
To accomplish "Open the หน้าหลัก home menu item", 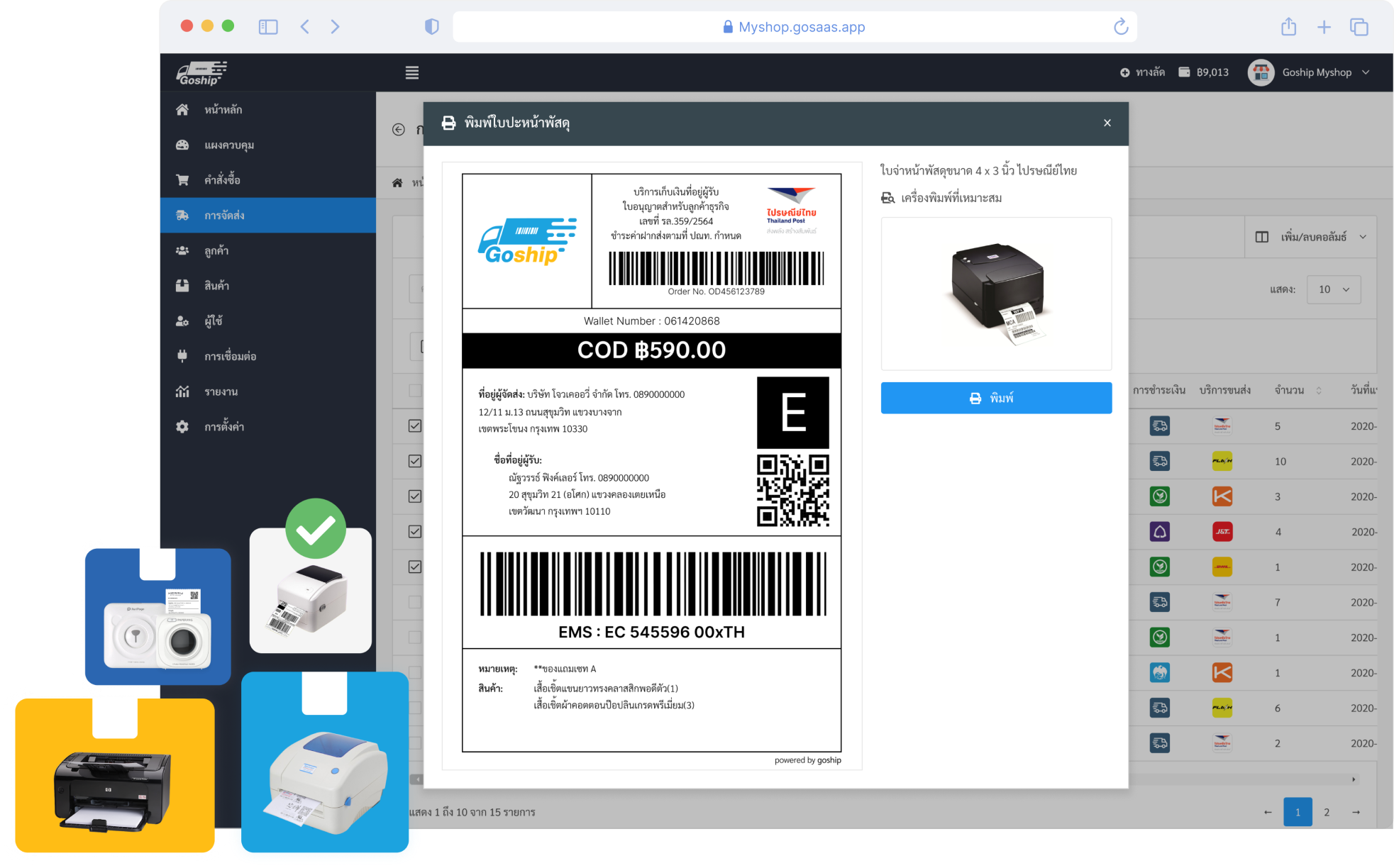I will [x=268, y=109].
